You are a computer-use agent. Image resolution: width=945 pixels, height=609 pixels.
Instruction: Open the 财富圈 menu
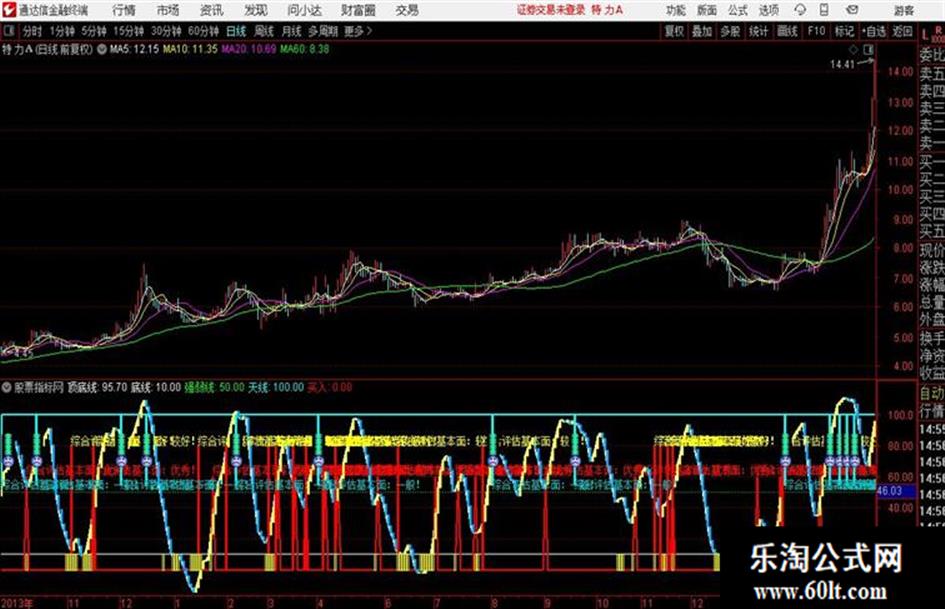tap(358, 10)
